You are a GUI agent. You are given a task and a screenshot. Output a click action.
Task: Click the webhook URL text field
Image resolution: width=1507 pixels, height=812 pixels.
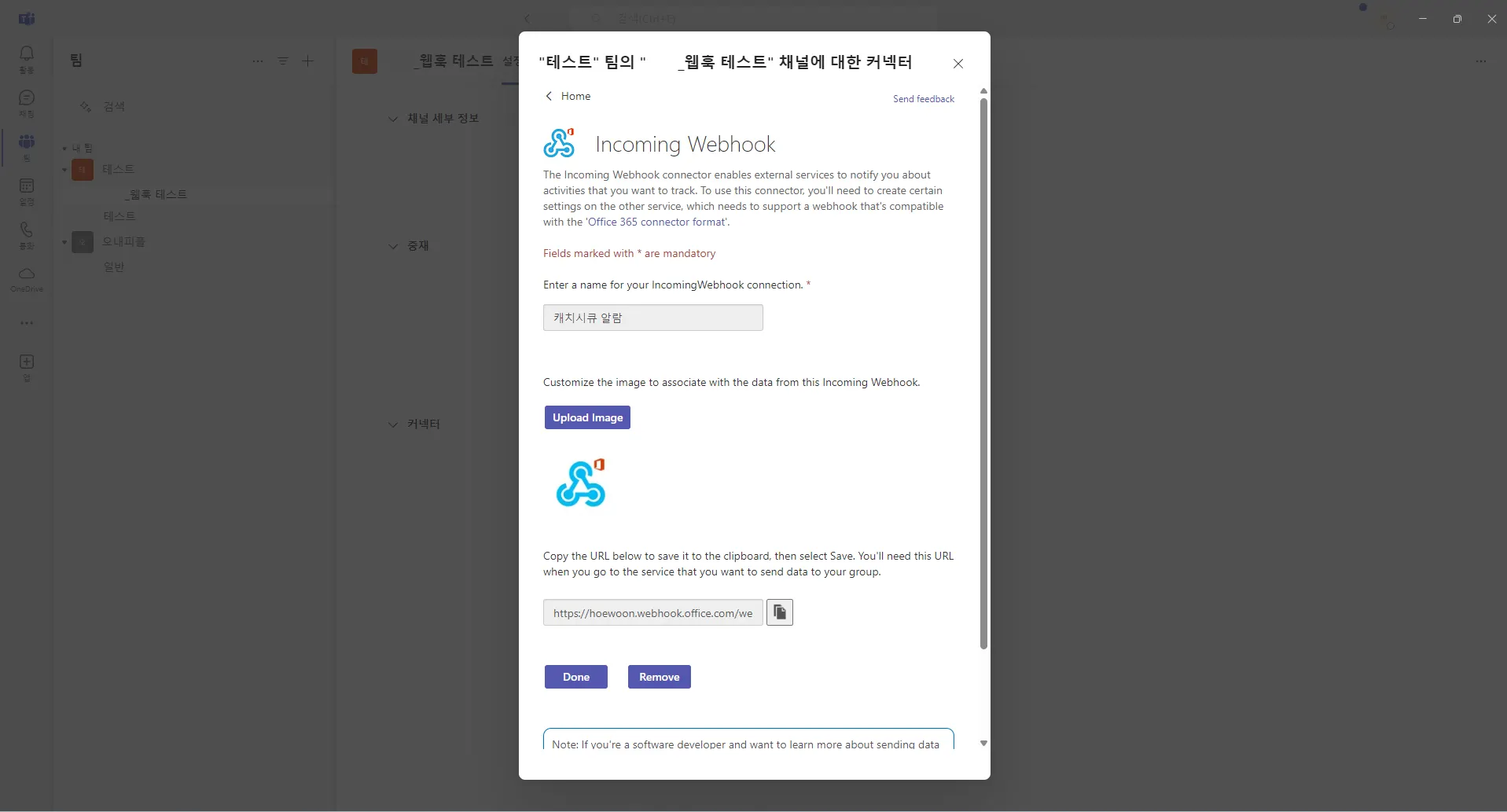click(653, 612)
